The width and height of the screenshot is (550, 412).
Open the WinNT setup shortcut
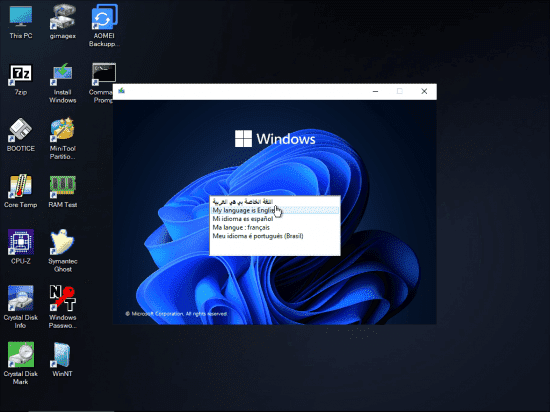pos(62,359)
